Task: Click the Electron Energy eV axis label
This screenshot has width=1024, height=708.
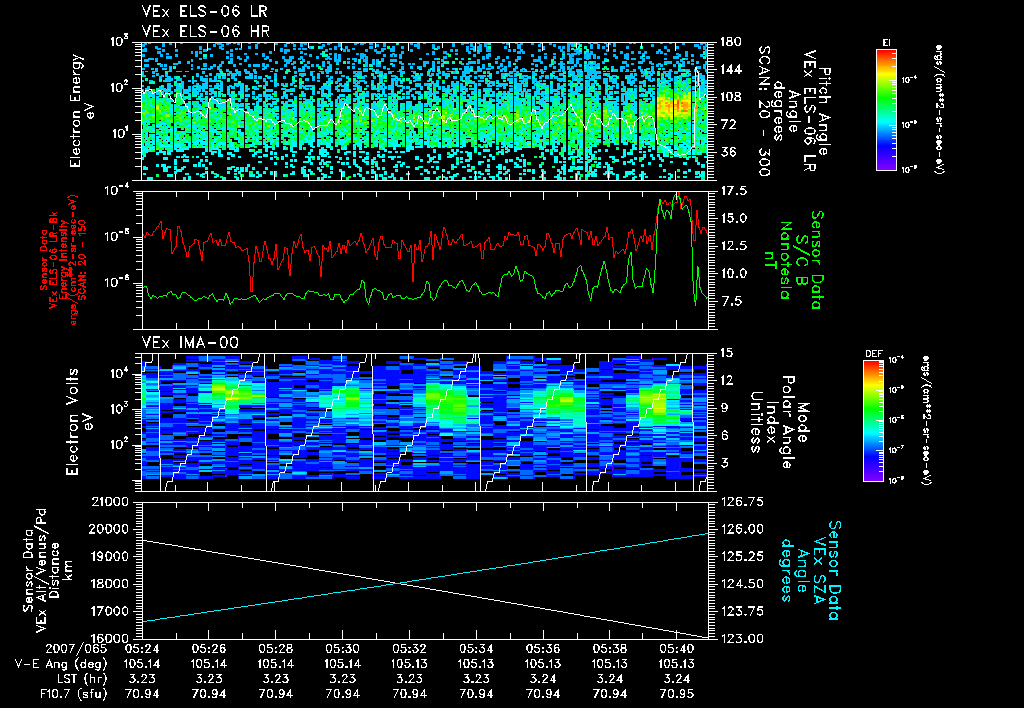Action: pos(80,111)
